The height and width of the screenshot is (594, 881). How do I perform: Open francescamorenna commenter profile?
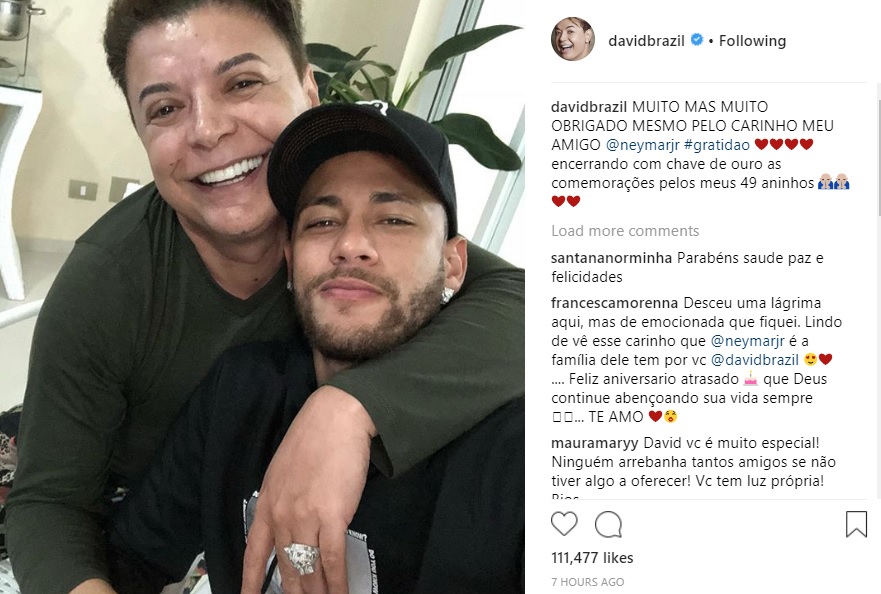pos(615,303)
